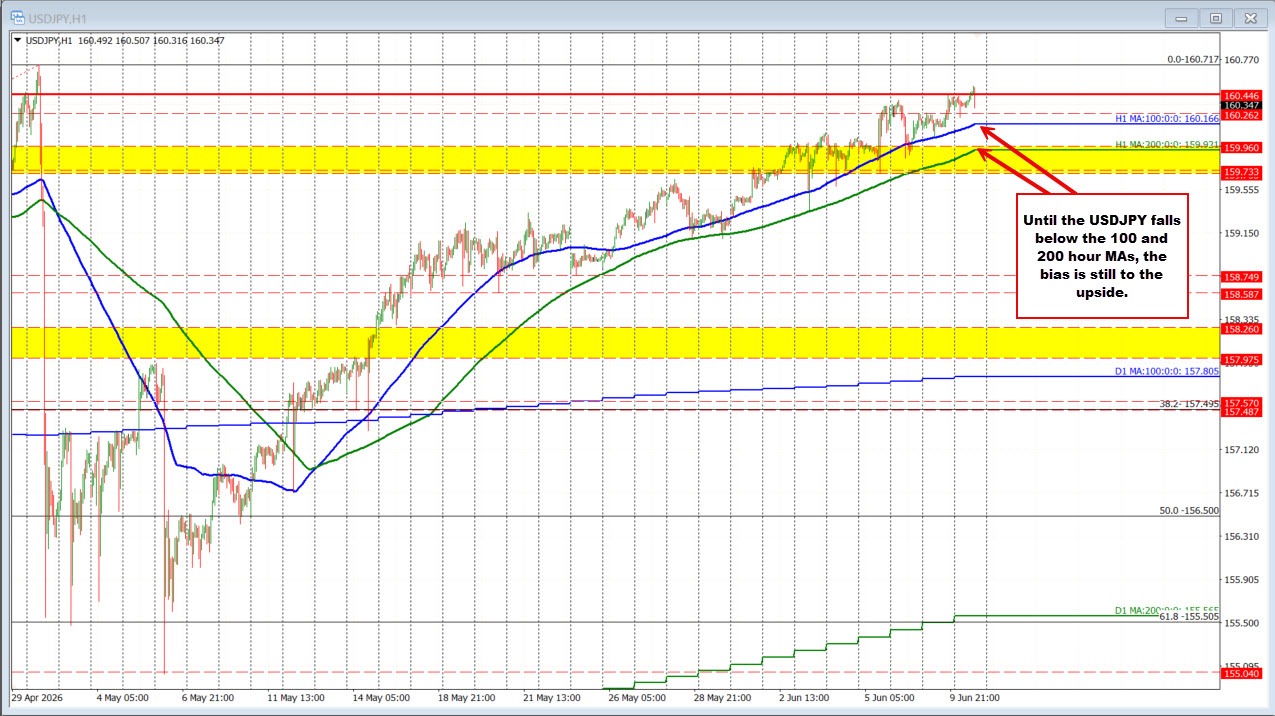Click the red 159.960 price label

1241,147
